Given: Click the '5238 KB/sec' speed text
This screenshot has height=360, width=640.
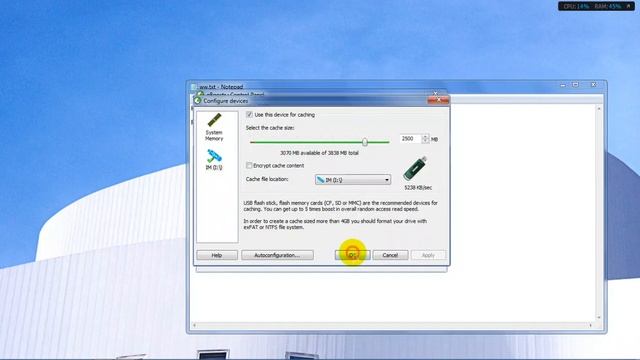Looking at the screenshot, I should (x=418, y=188).
